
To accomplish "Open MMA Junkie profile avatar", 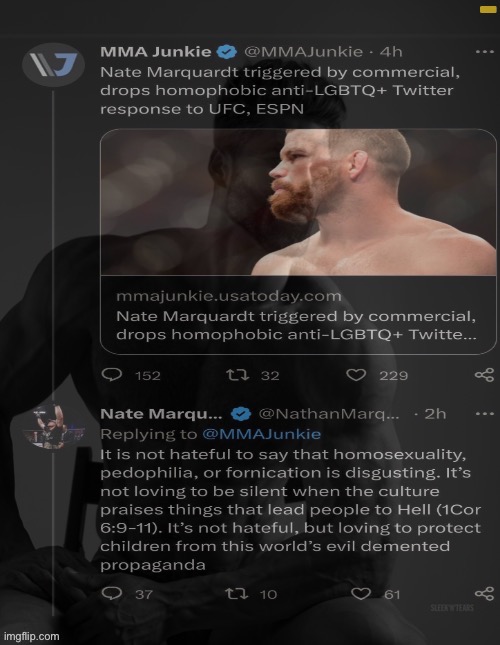I will tap(53, 65).
